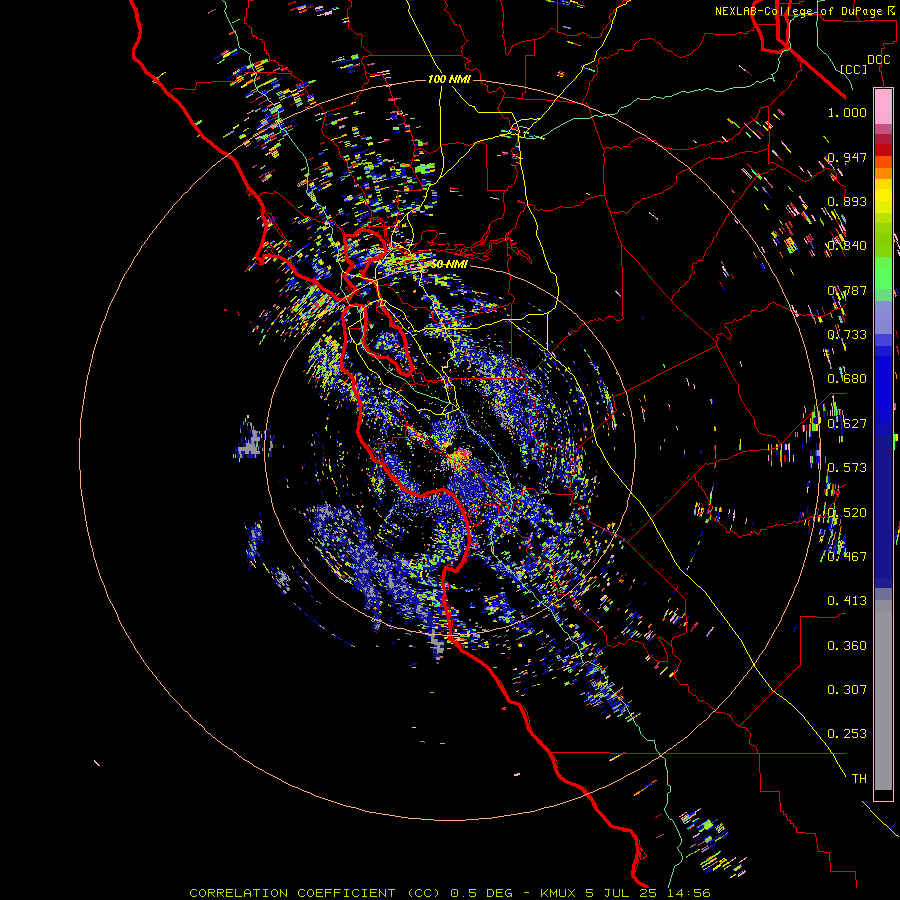Click the KMUX station identifier in caption
Image resolution: width=900 pixels, height=900 pixels.
[558, 893]
